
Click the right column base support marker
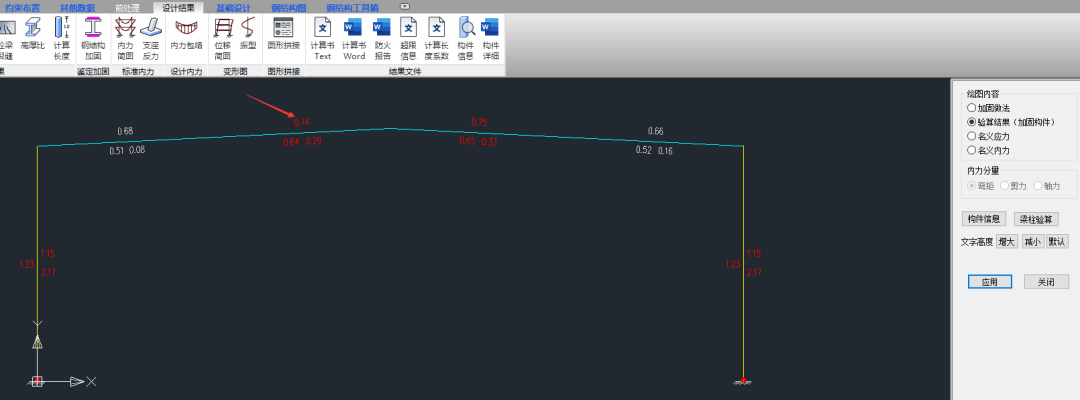(742, 381)
